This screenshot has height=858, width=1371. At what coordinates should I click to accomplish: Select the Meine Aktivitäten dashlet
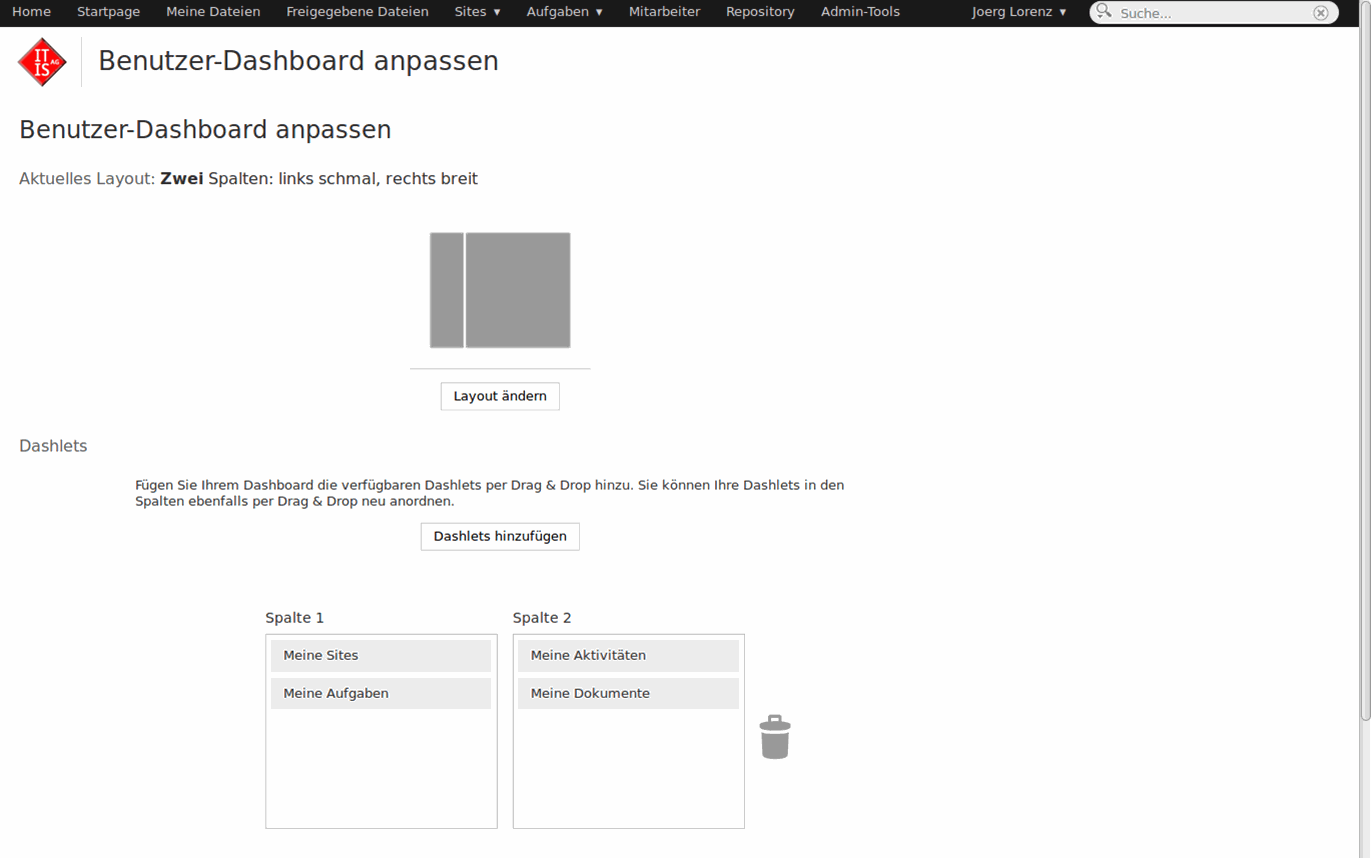pos(628,656)
